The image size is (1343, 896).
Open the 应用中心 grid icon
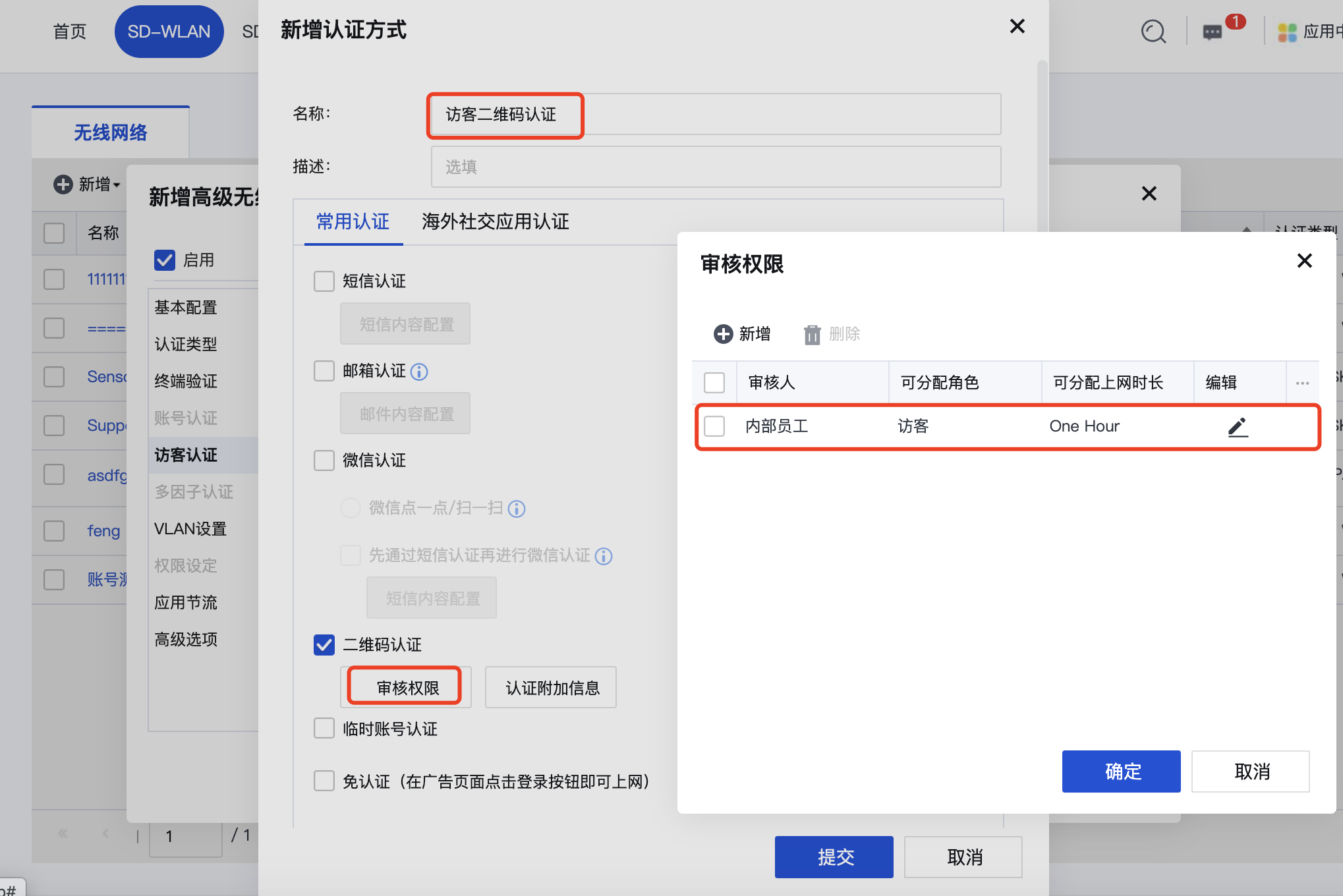1286,32
